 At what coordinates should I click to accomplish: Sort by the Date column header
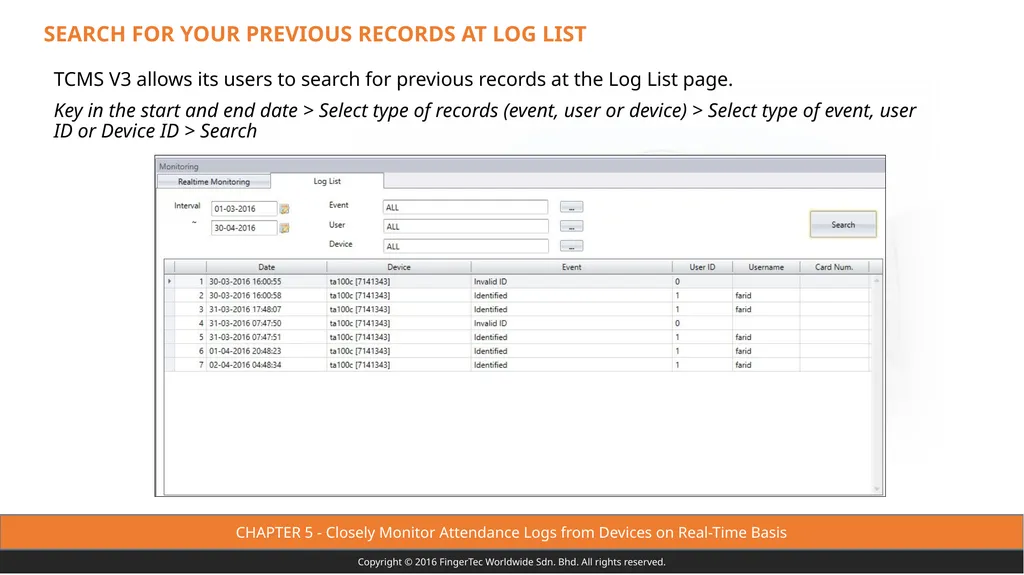[266, 267]
